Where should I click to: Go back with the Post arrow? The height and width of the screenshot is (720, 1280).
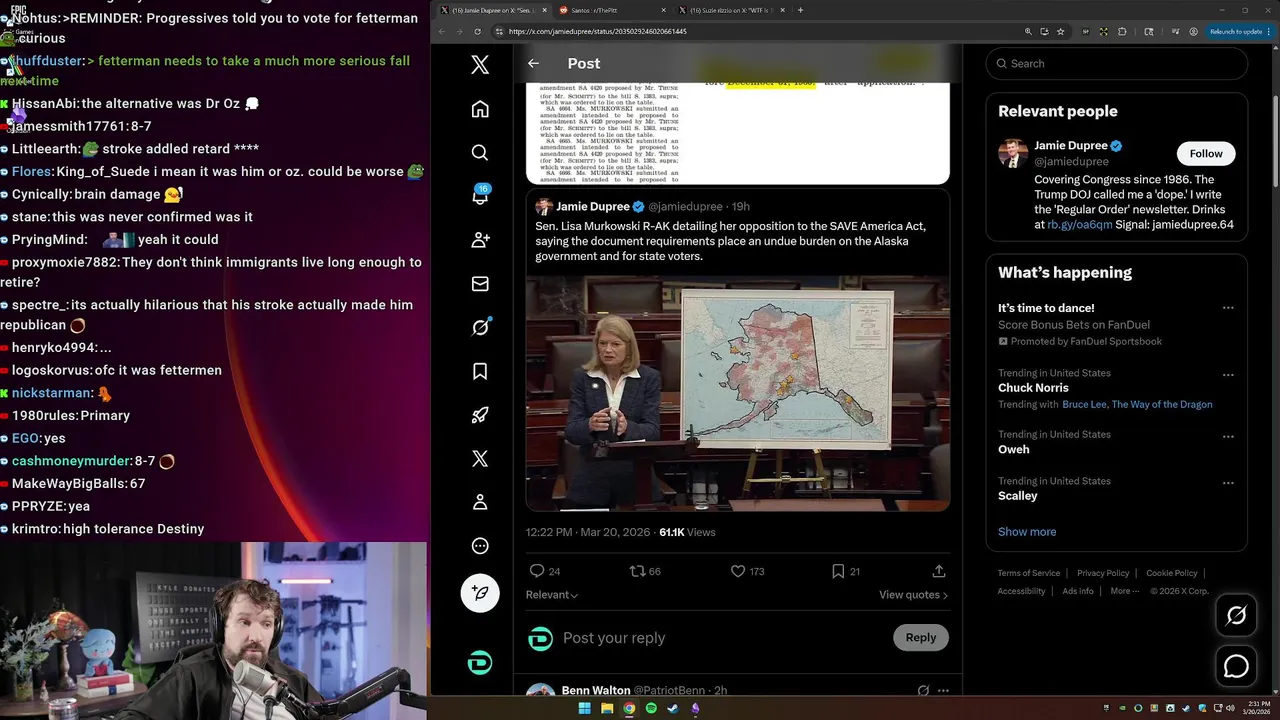pos(533,63)
